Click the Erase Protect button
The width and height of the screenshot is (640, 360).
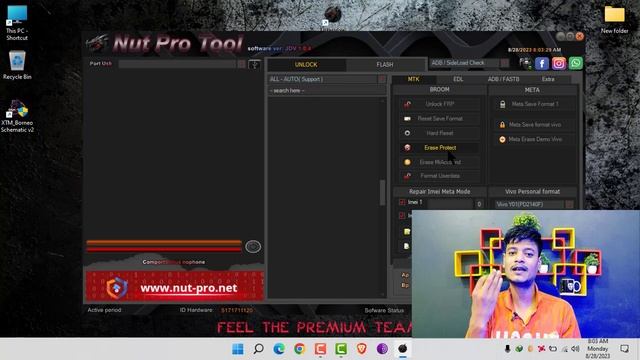tap(440, 148)
